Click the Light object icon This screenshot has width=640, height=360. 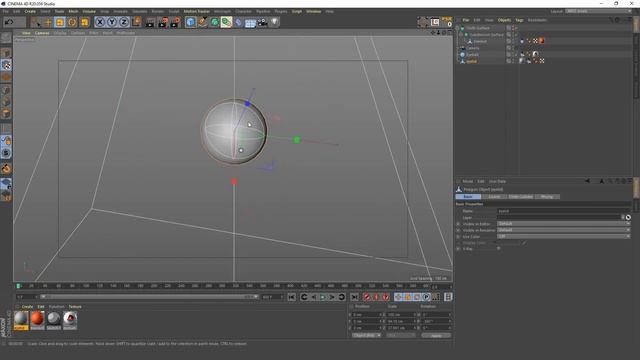pyautogui.click(x=275, y=22)
